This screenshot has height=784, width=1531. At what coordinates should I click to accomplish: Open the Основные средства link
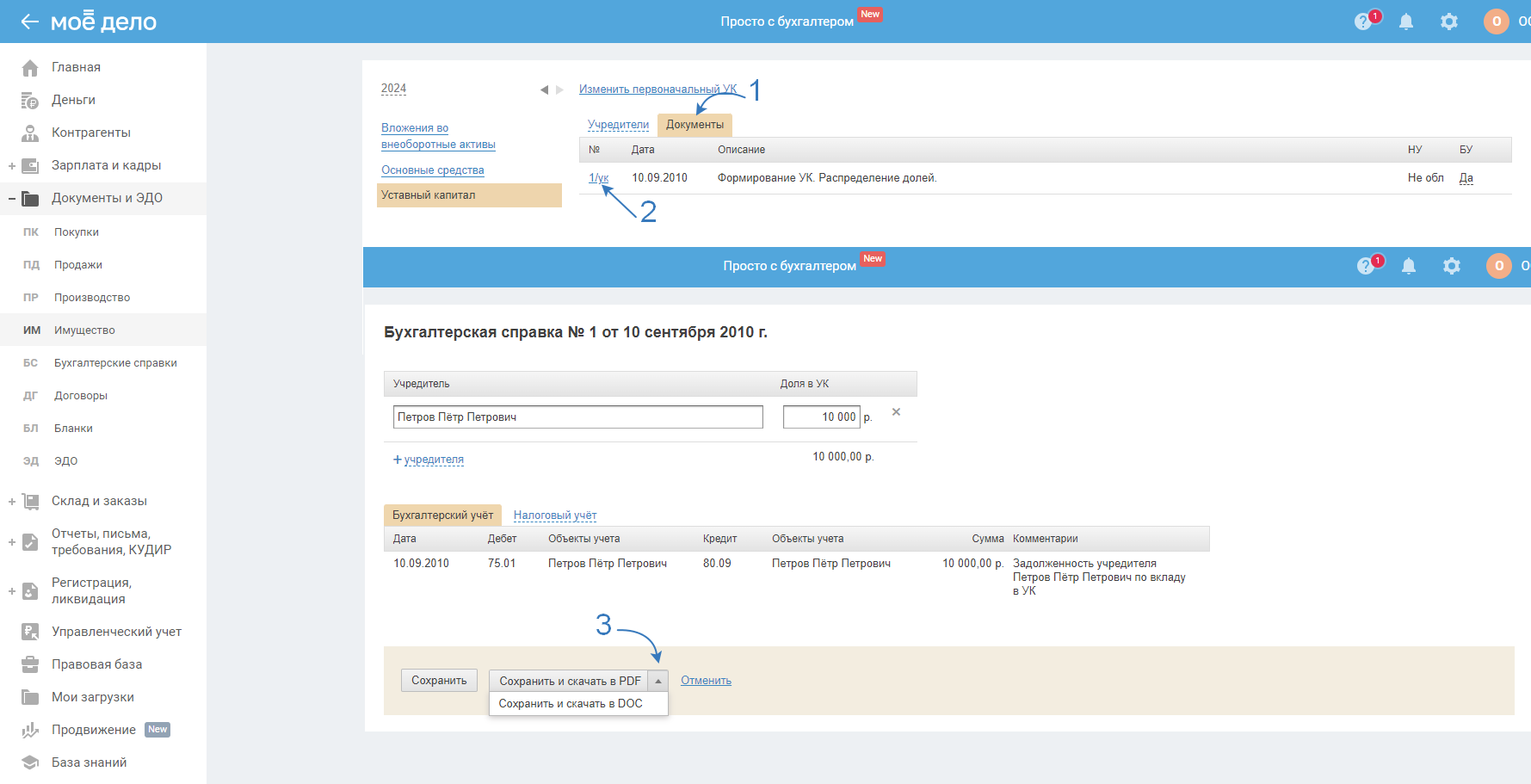tap(433, 170)
